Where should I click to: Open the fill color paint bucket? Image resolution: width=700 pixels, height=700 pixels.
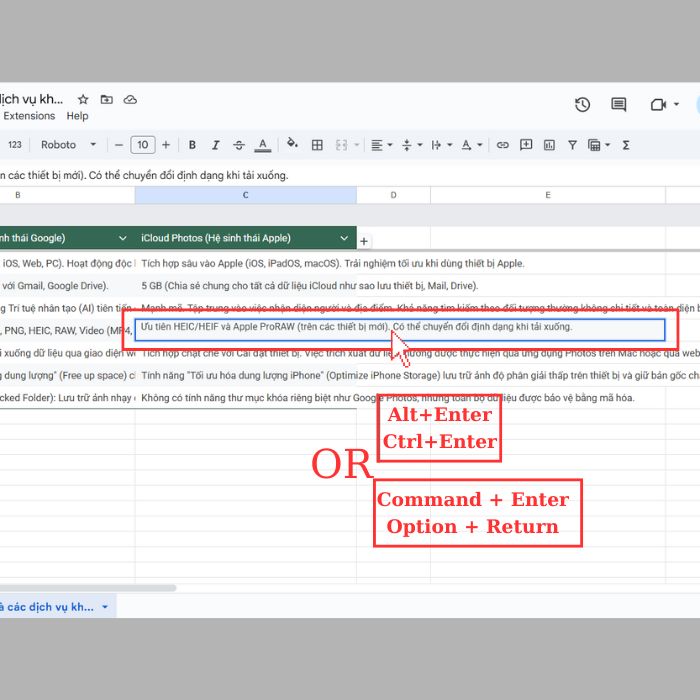(x=292, y=144)
